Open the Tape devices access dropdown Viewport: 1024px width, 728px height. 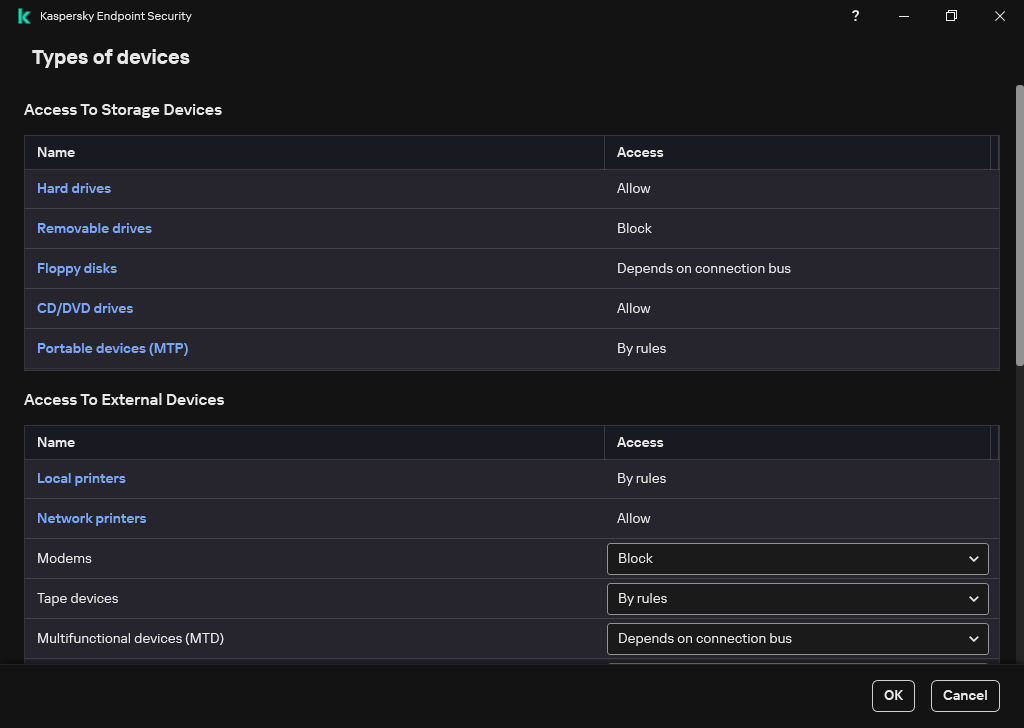(x=796, y=598)
